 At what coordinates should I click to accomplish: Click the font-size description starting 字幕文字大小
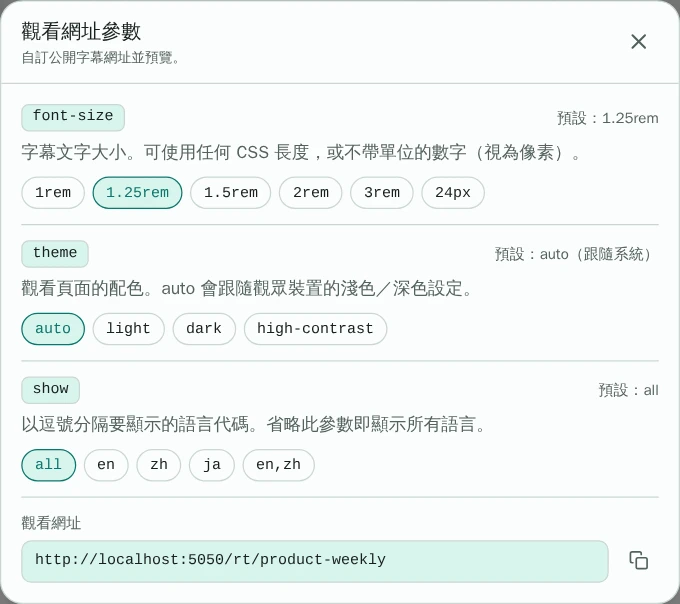(301, 153)
